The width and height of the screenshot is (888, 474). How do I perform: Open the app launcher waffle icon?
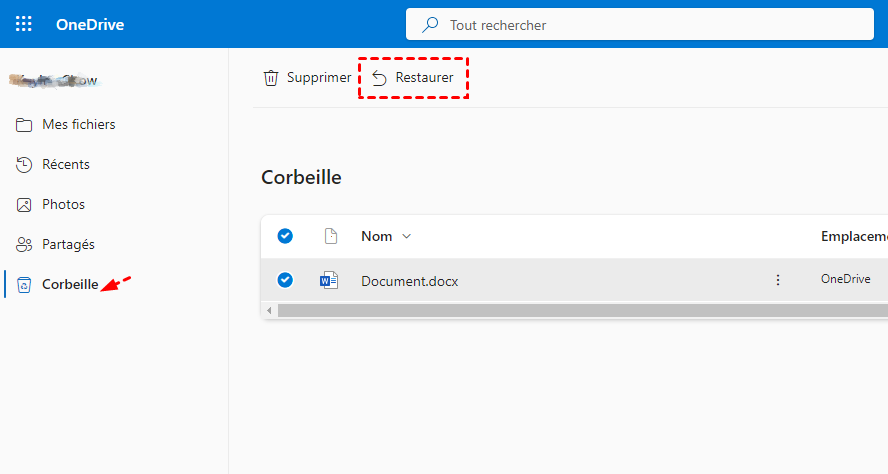click(x=24, y=24)
